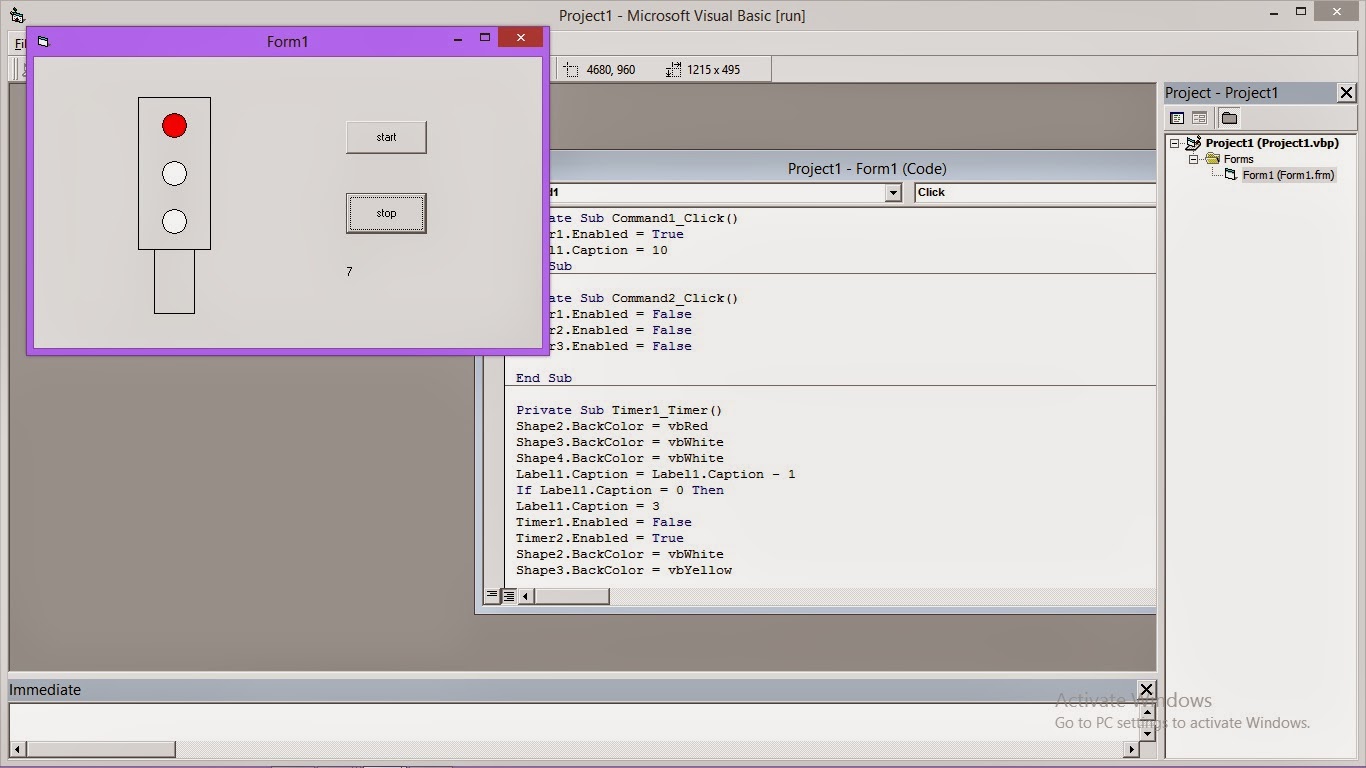The image size is (1366, 768).
Task: Click the code line 'Shape2.BackColor = vbRed'
Action: 612,426
